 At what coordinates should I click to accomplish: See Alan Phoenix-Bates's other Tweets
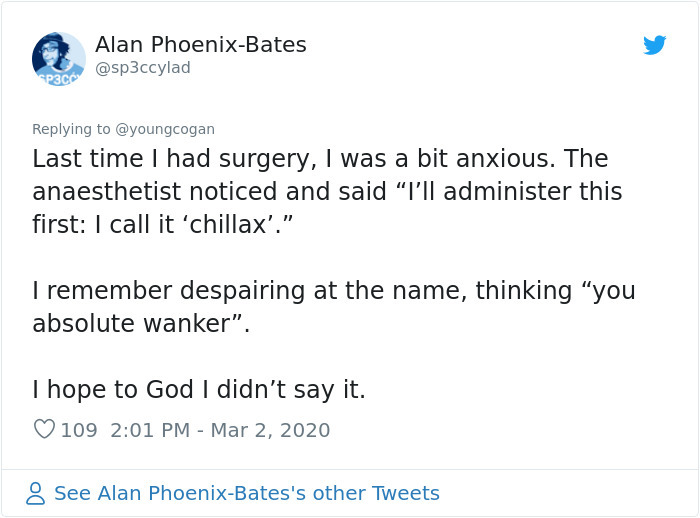[247, 493]
